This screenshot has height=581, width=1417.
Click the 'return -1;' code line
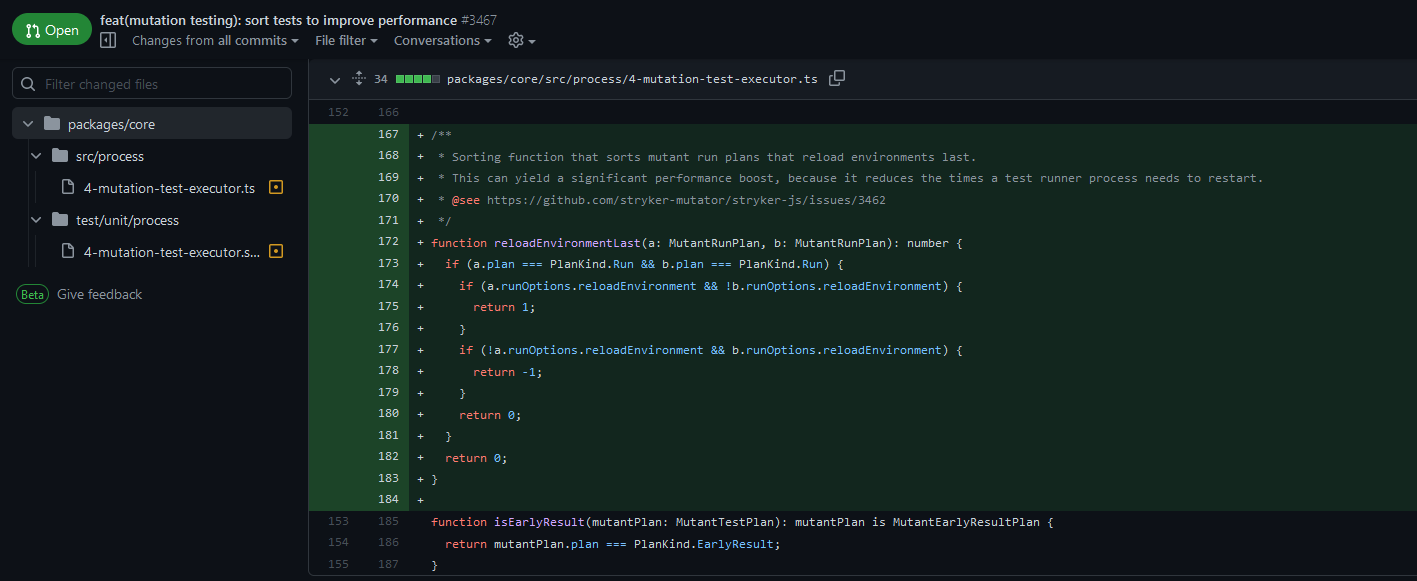pyautogui.click(x=508, y=372)
